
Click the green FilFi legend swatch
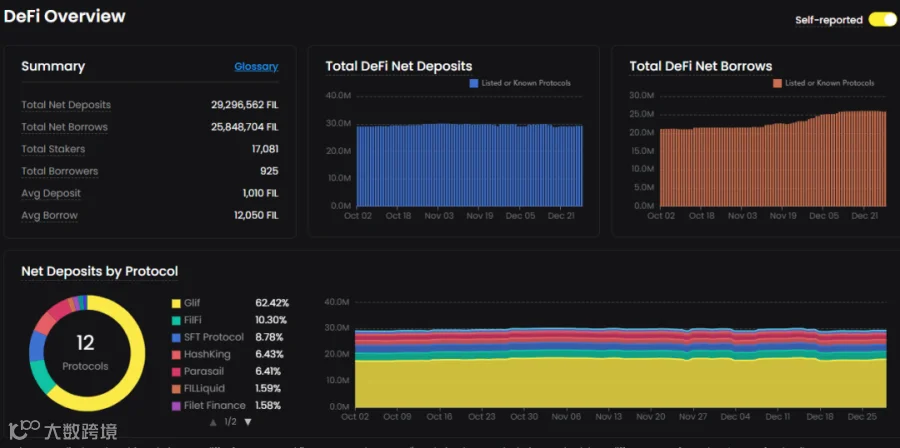coord(176,320)
